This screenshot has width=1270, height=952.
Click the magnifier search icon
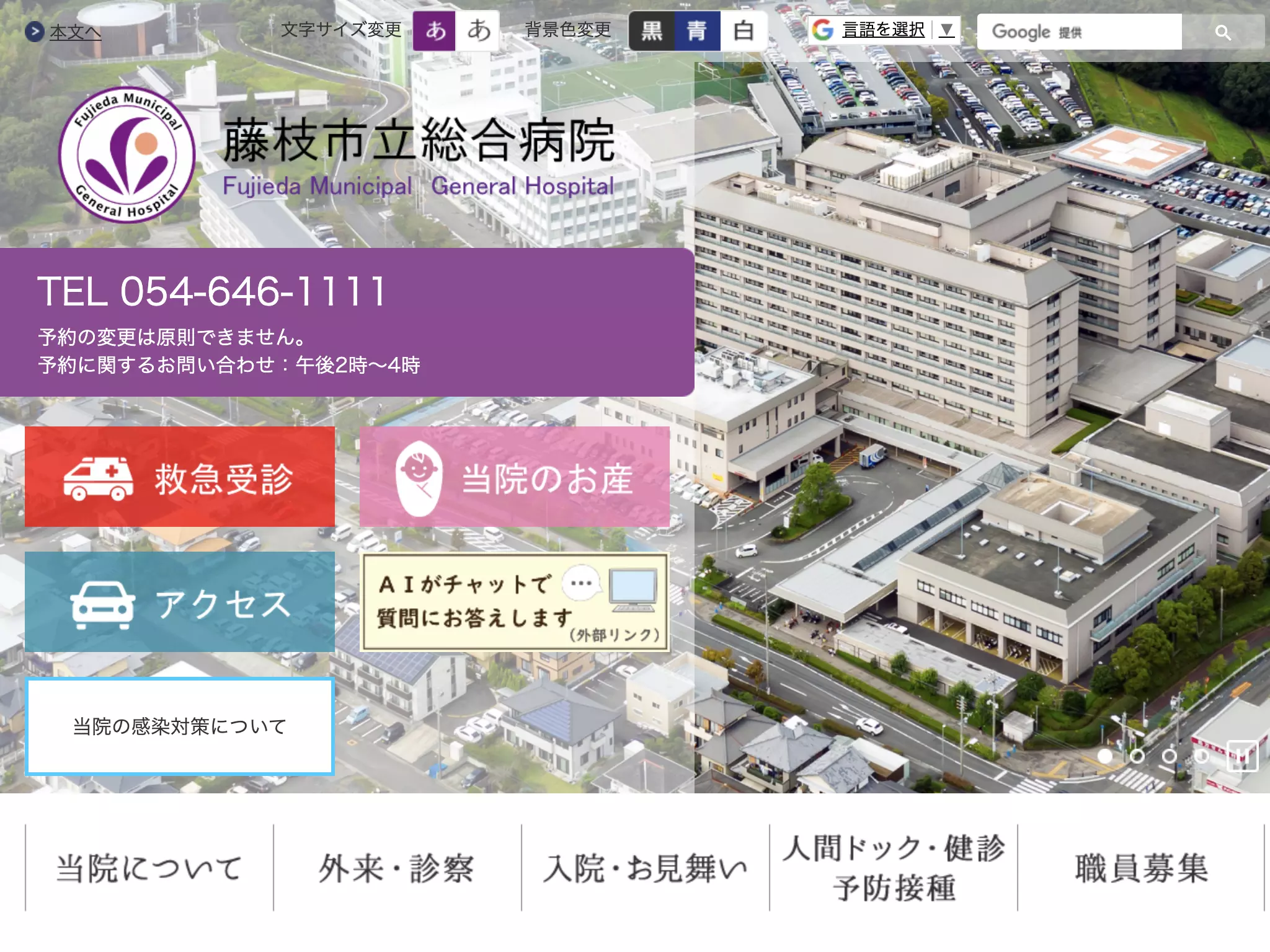pos(1223,32)
